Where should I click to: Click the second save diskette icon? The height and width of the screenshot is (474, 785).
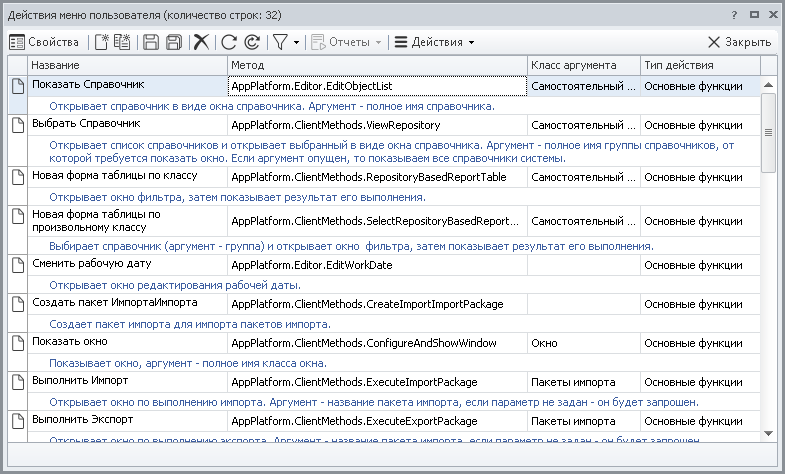pos(173,42)
